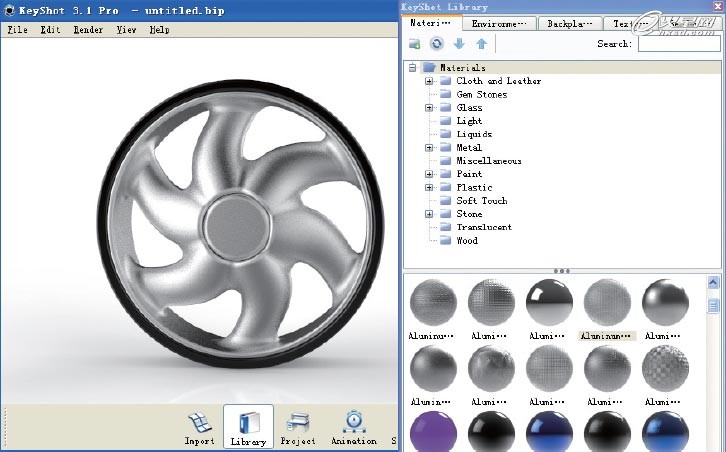Select the Stone folder

(469, 214)
